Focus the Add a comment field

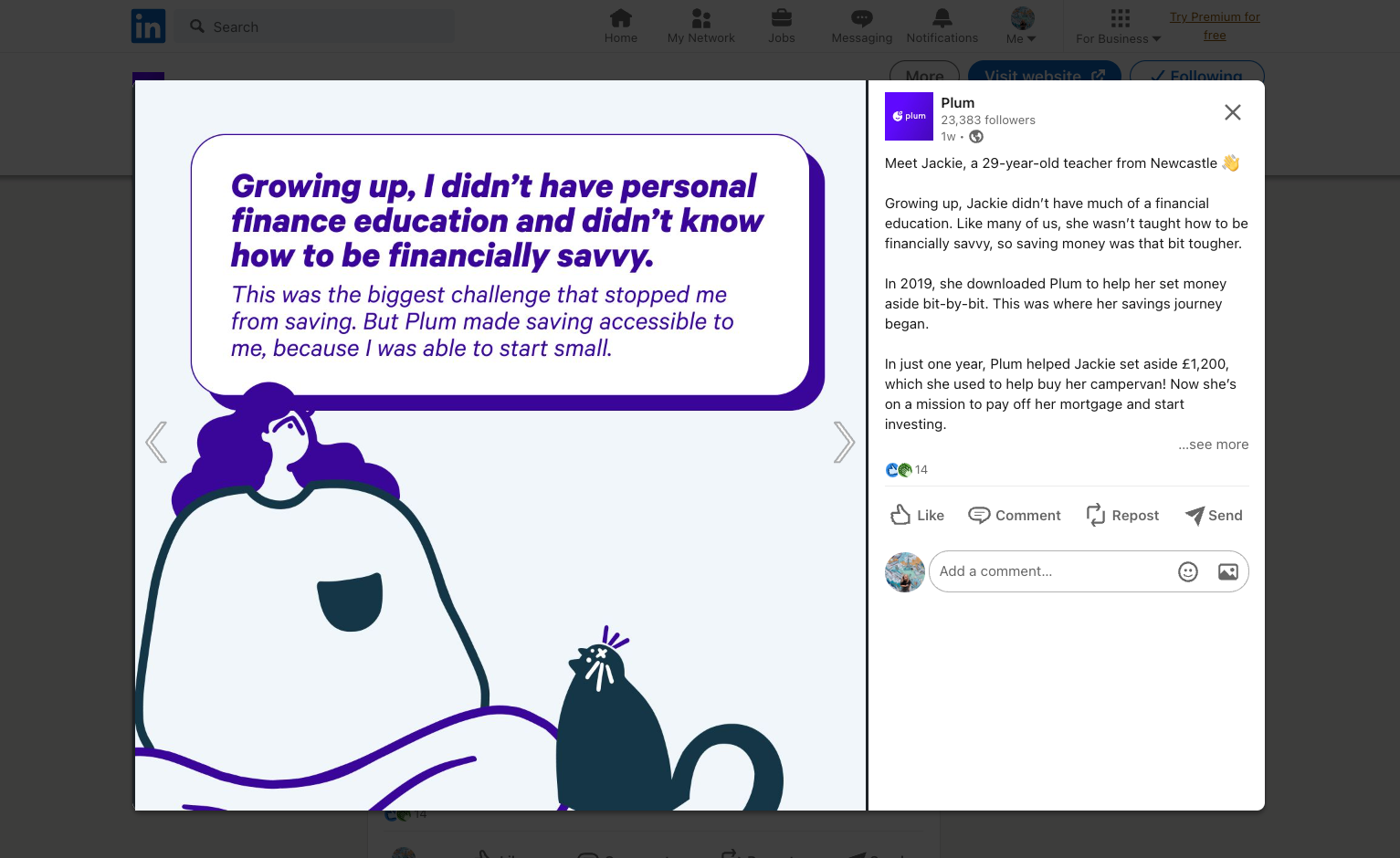pyautogui.click(x=1089, y=571)
